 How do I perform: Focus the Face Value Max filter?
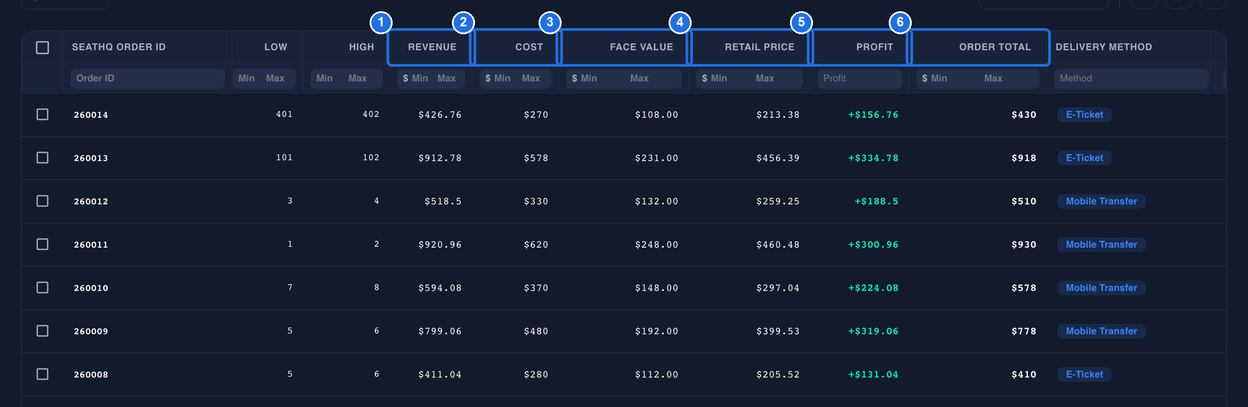(x=655, y=78)
